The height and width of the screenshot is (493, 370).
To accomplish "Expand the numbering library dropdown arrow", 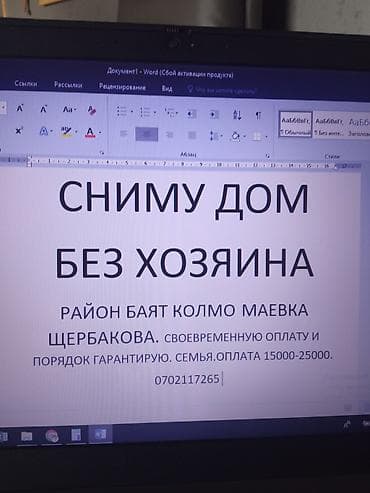I will [155, 113].
